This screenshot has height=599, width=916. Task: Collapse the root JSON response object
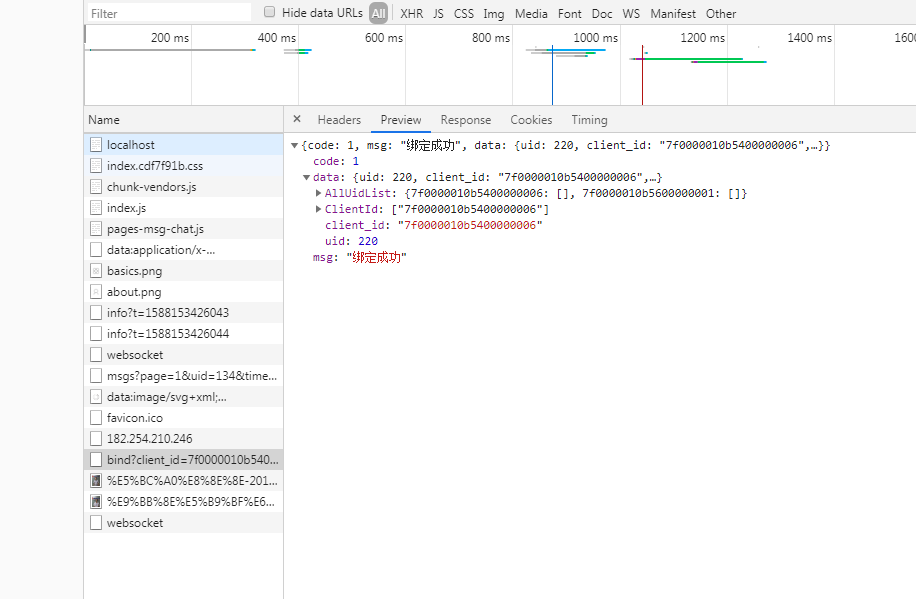click(294, 146)
